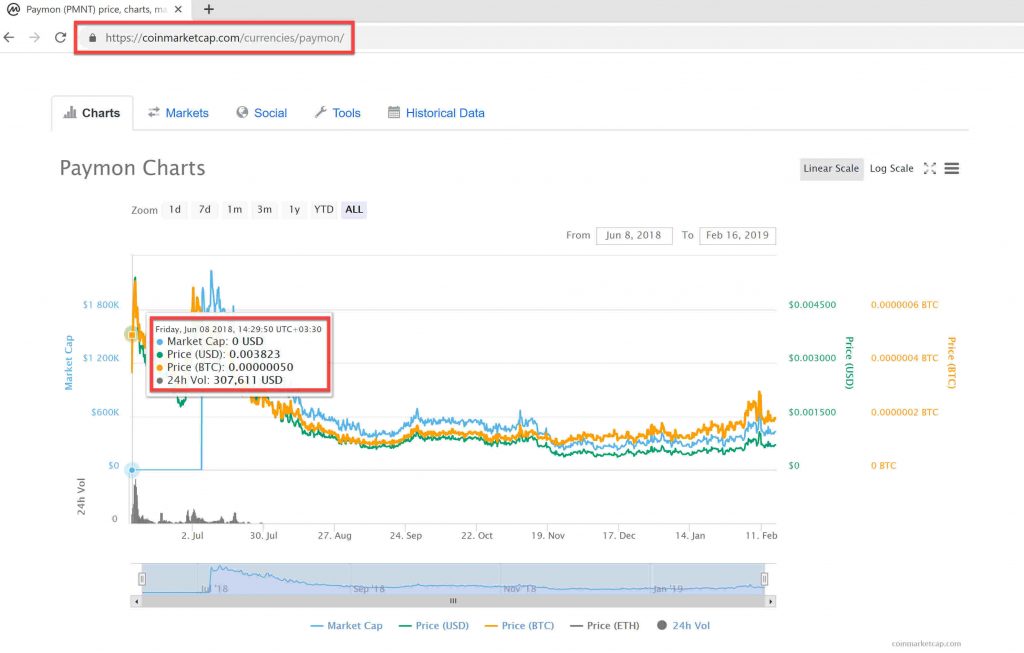Open the Social tab
Image resolution: width=1024 pixels, height=653 pixels.
click(261, 113)
